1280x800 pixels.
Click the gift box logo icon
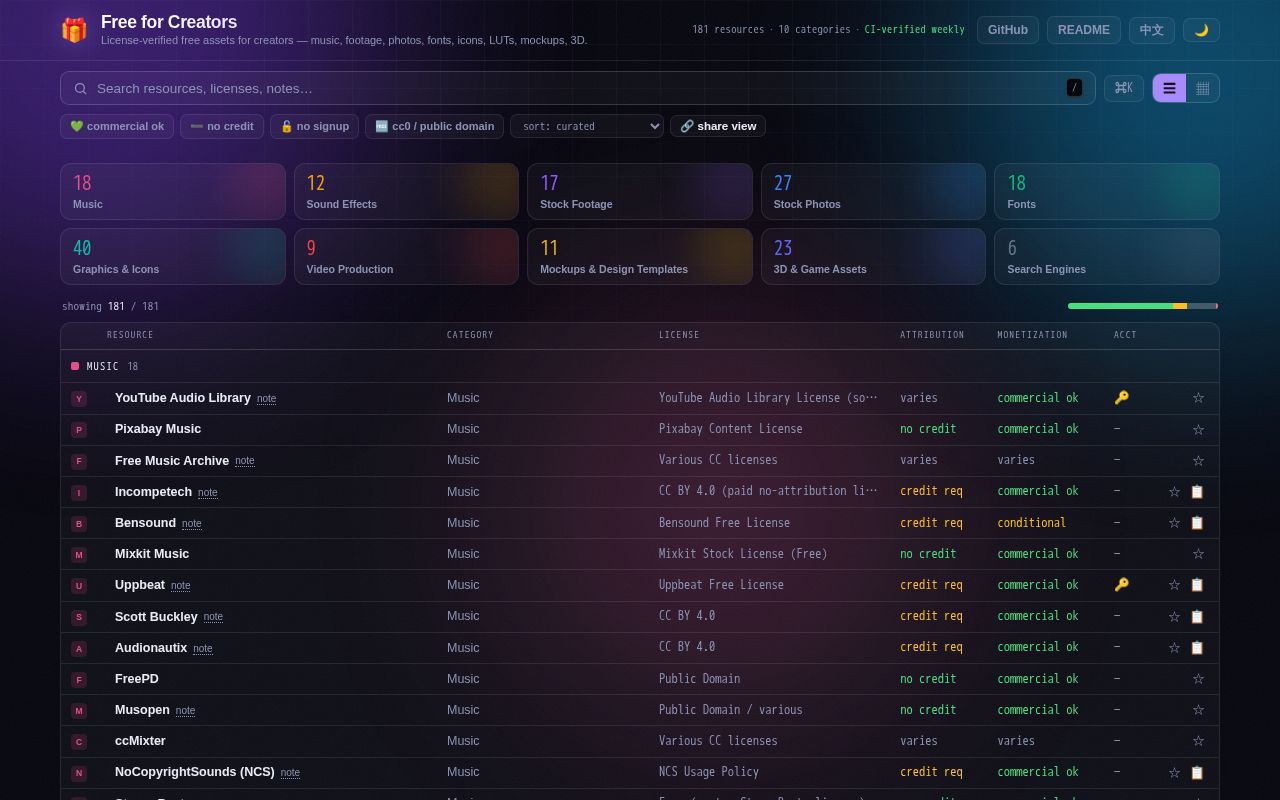pos(74,30)
